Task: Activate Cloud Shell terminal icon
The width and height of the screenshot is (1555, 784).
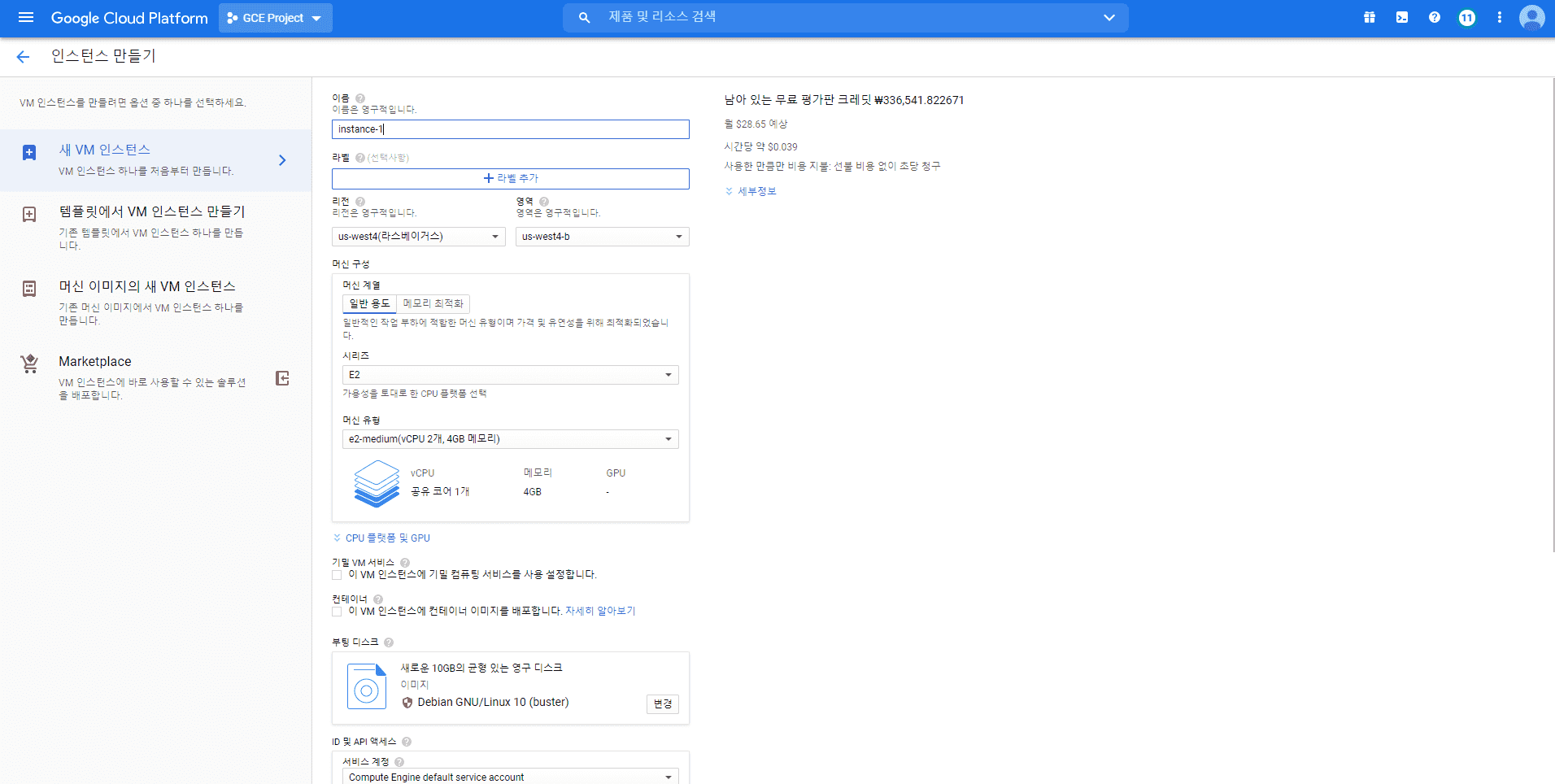Action: (1402, 17)
